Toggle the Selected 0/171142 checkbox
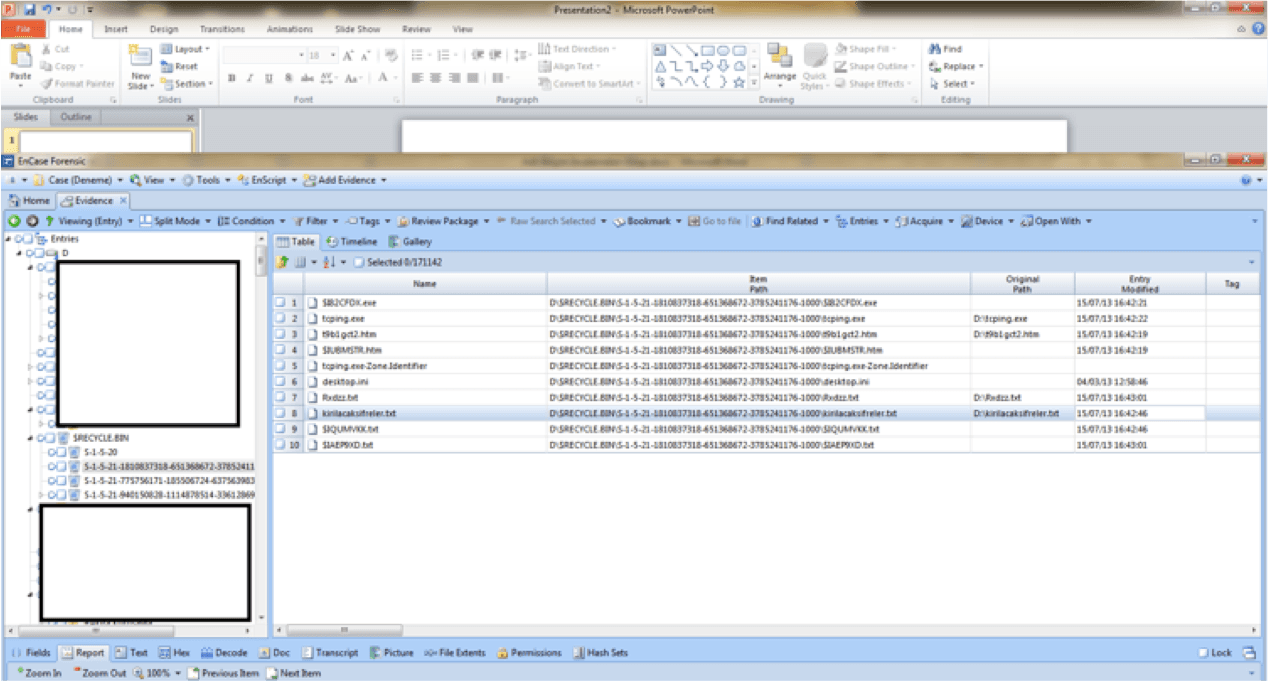 [x=359, y=262]
